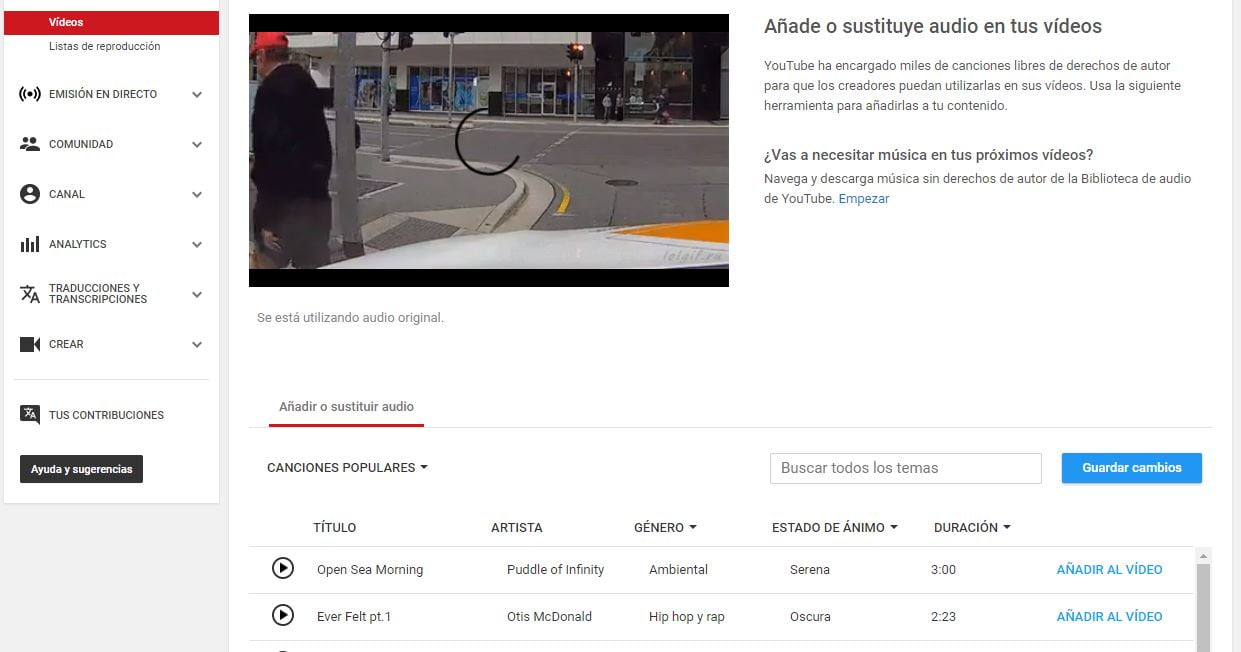The height and width of the screenshot is (652, 1241).
Task: Play the Ever Felt pt.1 track preview
Action: tap(283, 615)
